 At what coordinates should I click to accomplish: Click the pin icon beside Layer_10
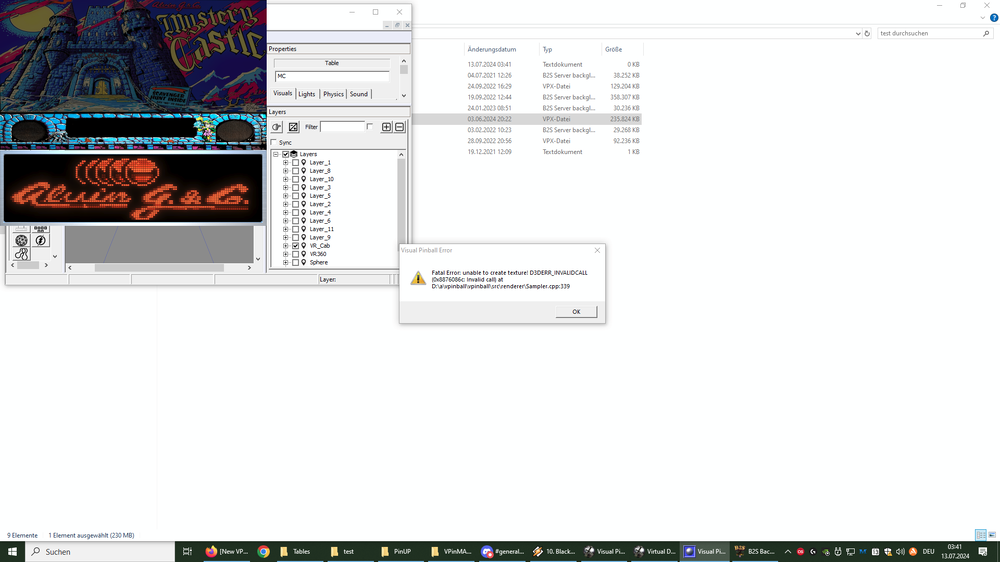(x=304, y=179)
